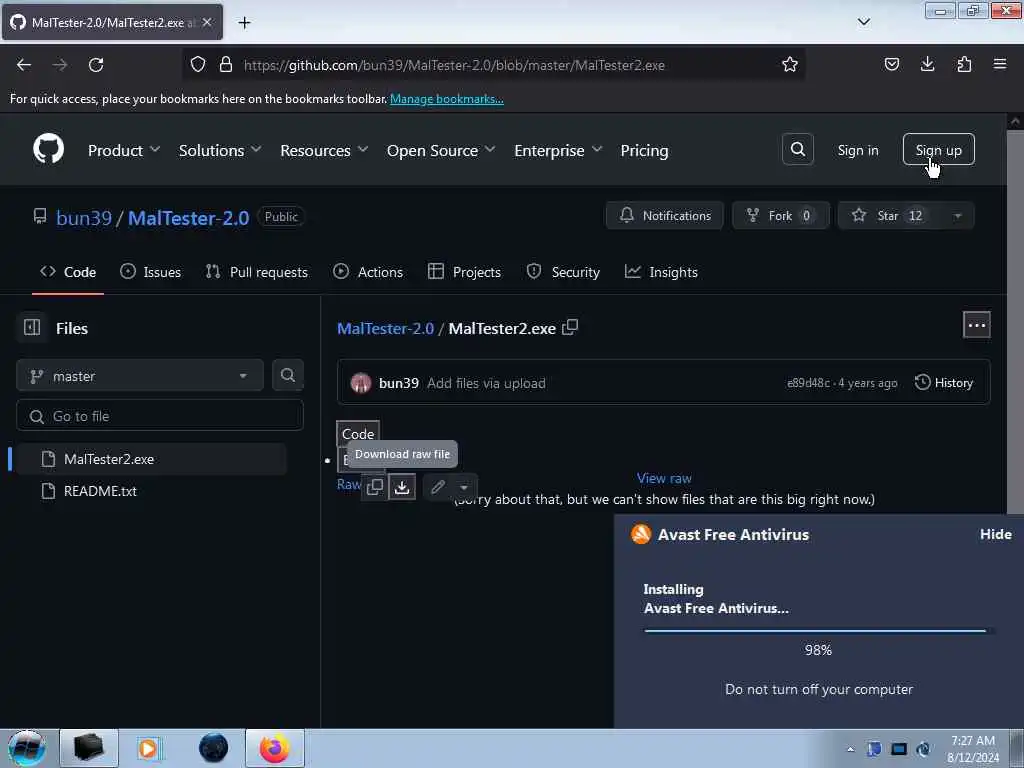Click MalTester-2.0 breadcrumb above the file
Image resolution: width=1024 pixels, height=768 pixels.
coord(385,328)
